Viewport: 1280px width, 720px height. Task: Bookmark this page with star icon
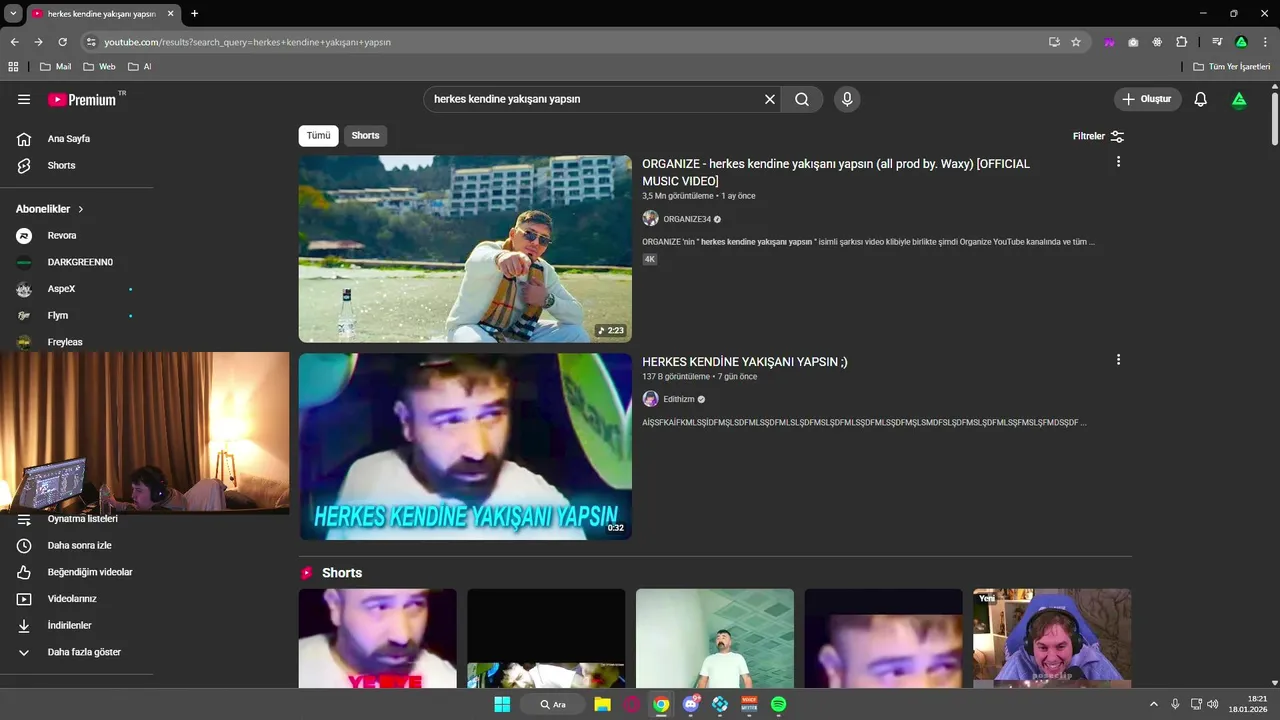tap(1076, 42)
